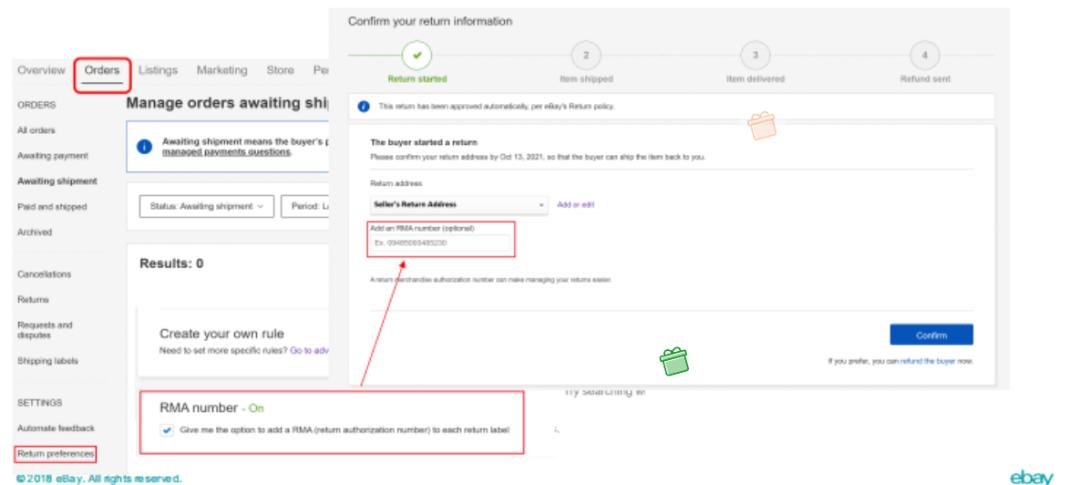Click the info icon in Awaiting shipment banner
The width and height of the screenshot is (1080, 485).
tap(145, 146)
